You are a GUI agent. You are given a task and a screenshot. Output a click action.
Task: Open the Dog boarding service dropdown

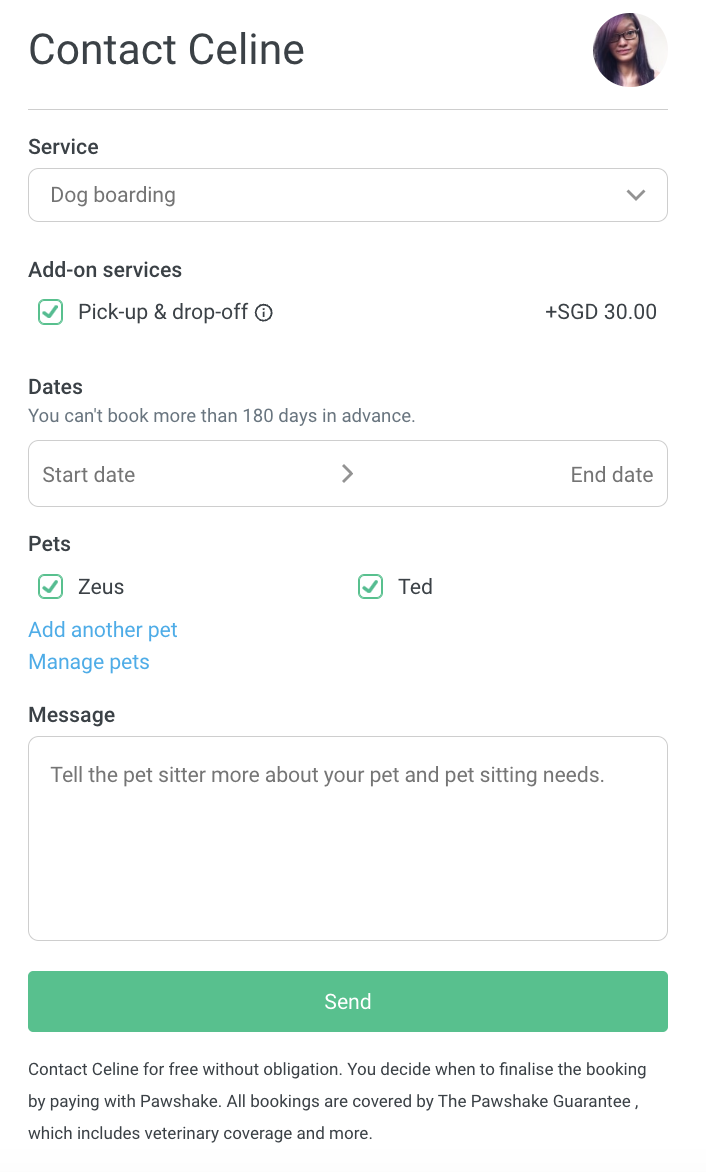point(348,195)
